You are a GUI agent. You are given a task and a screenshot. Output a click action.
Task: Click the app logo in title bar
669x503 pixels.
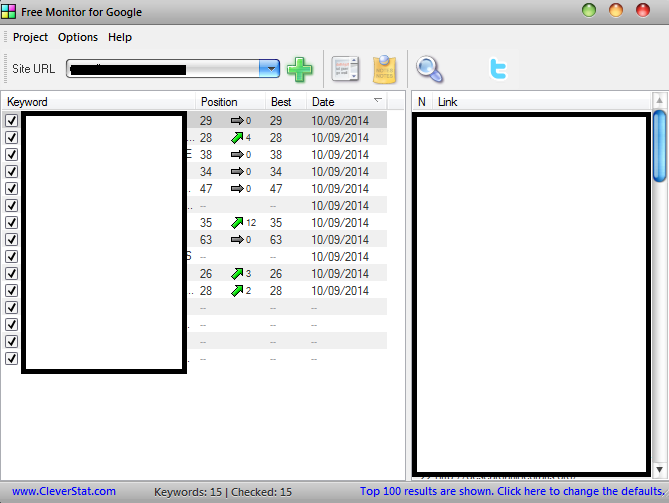pos(9,11)
